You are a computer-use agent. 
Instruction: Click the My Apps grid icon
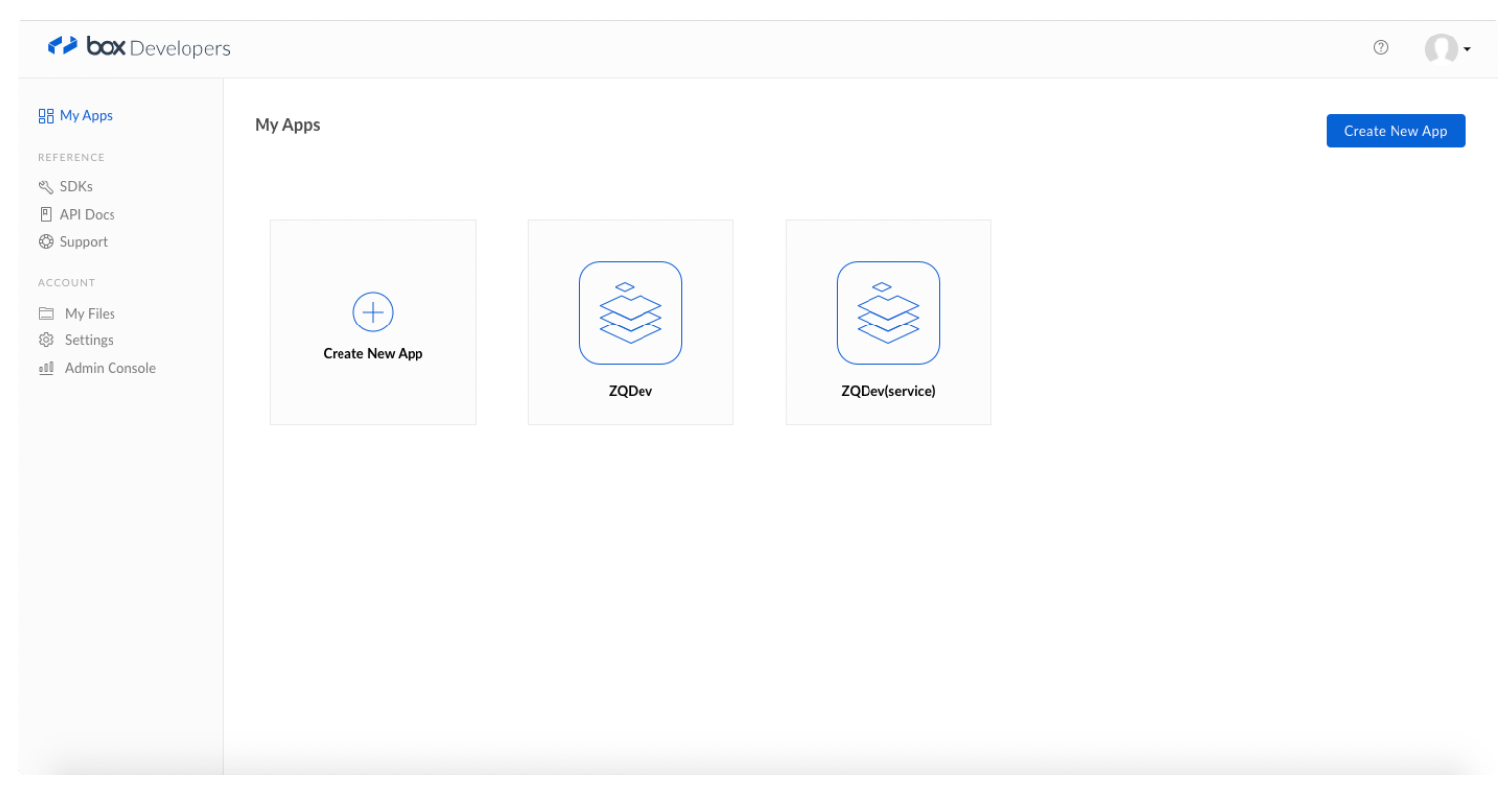pyautogui.click(x=46, y=116)
